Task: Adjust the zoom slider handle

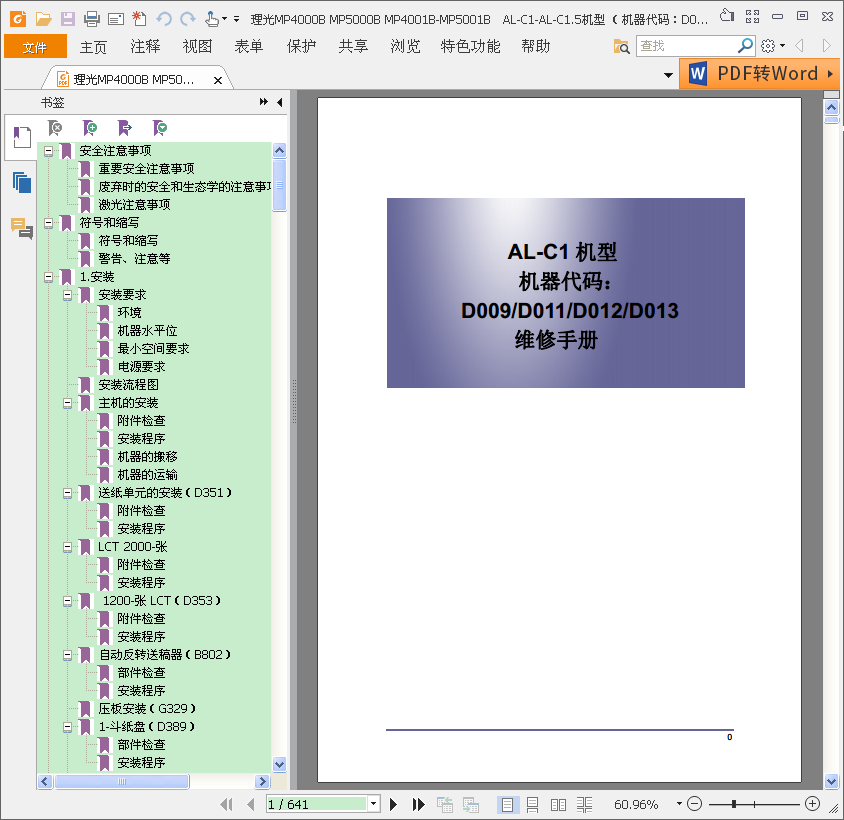Action: [734, 804]
